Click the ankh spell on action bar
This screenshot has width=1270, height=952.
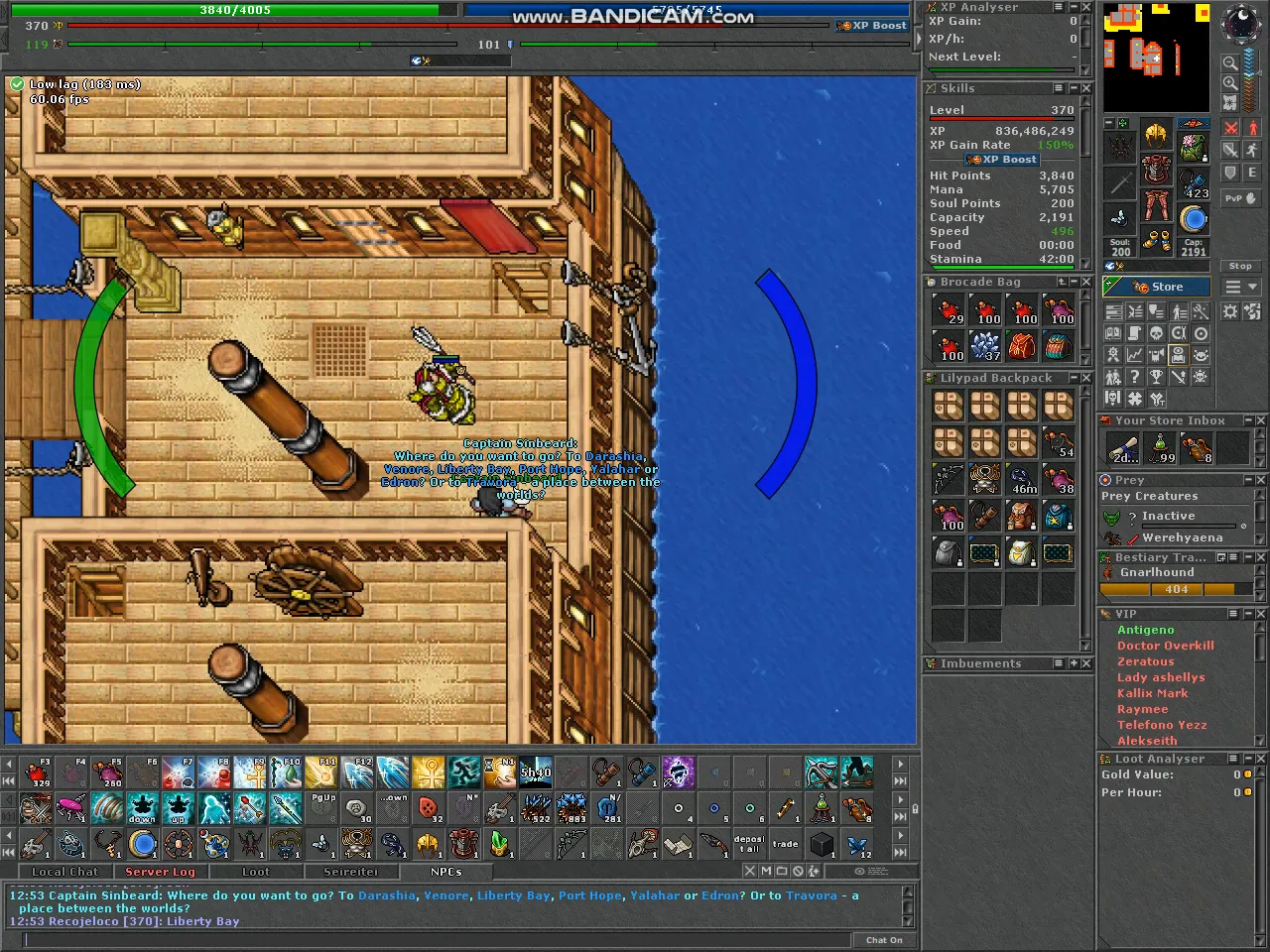point(429,773)
